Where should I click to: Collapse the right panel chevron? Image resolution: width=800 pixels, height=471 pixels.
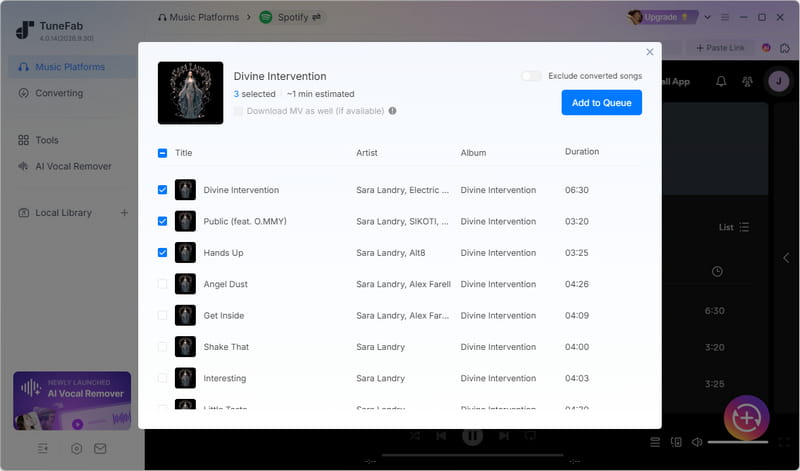coord(786,258)
